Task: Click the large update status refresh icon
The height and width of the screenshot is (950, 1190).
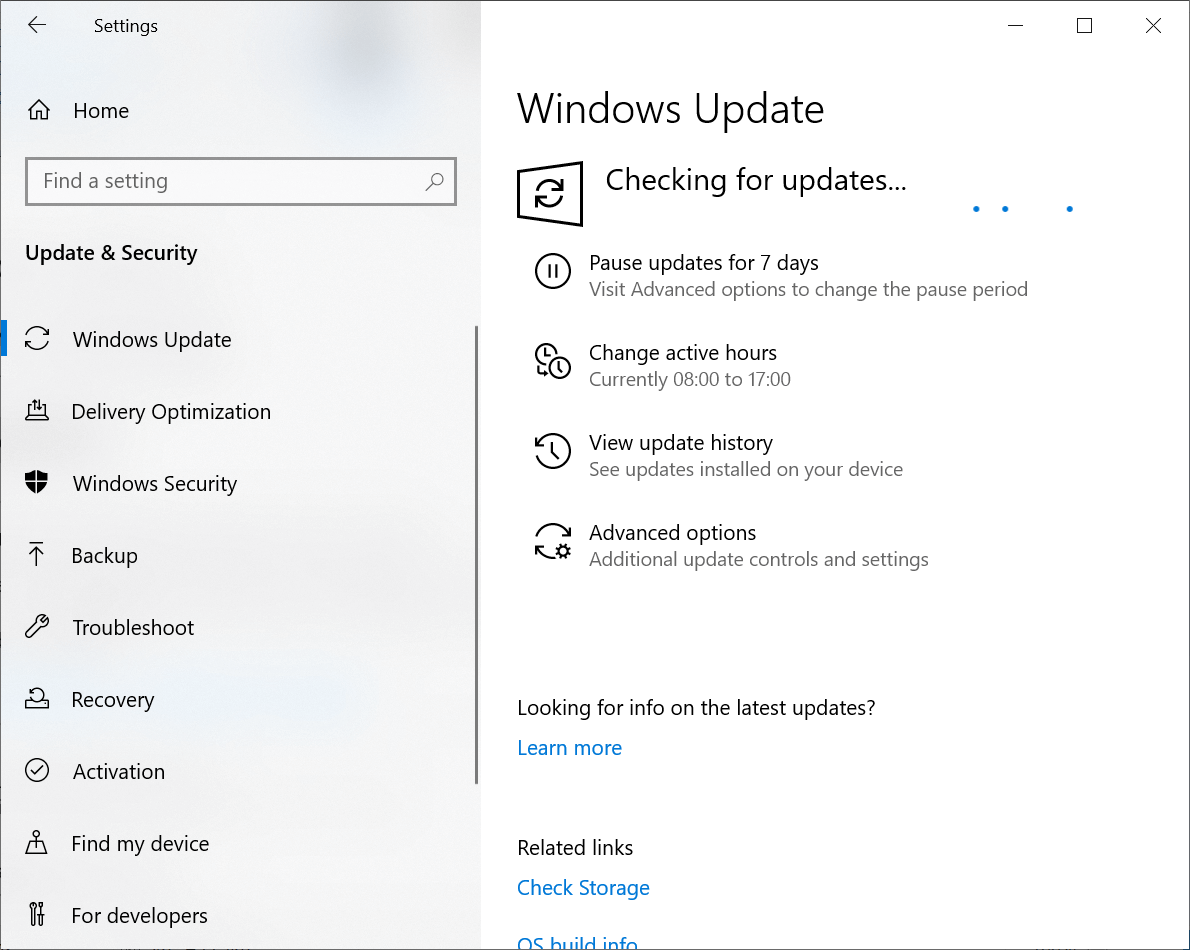Action: coord(549,193)
